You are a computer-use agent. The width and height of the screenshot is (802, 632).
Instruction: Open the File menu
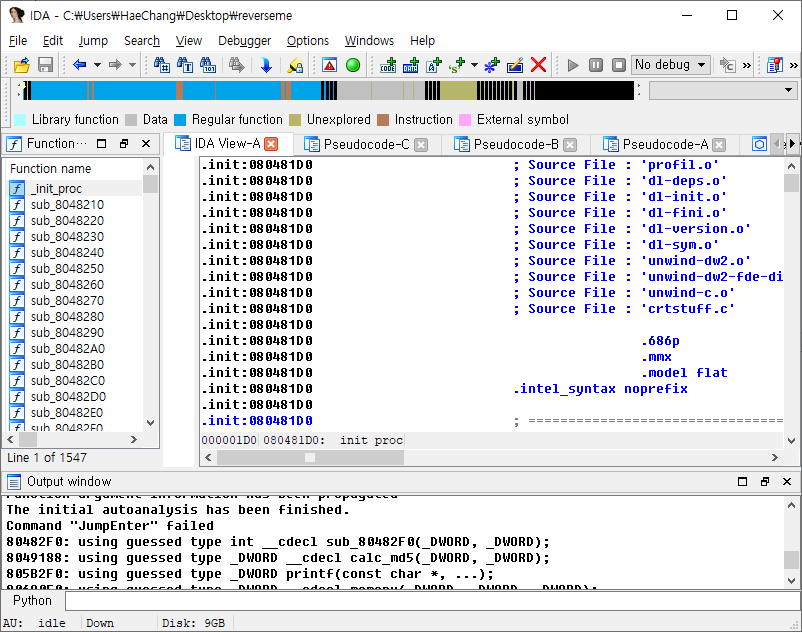(18, 40)
